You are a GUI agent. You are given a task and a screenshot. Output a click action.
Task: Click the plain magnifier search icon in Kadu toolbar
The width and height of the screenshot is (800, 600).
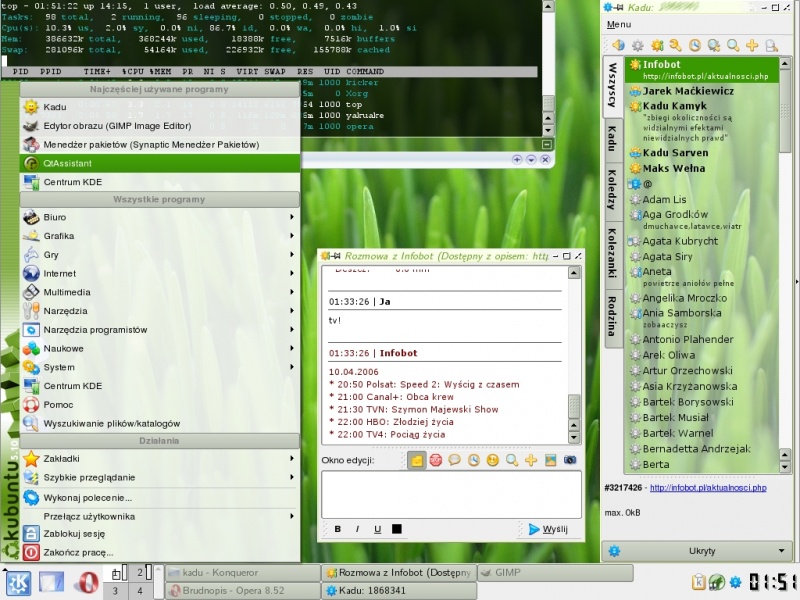(733, 45)
